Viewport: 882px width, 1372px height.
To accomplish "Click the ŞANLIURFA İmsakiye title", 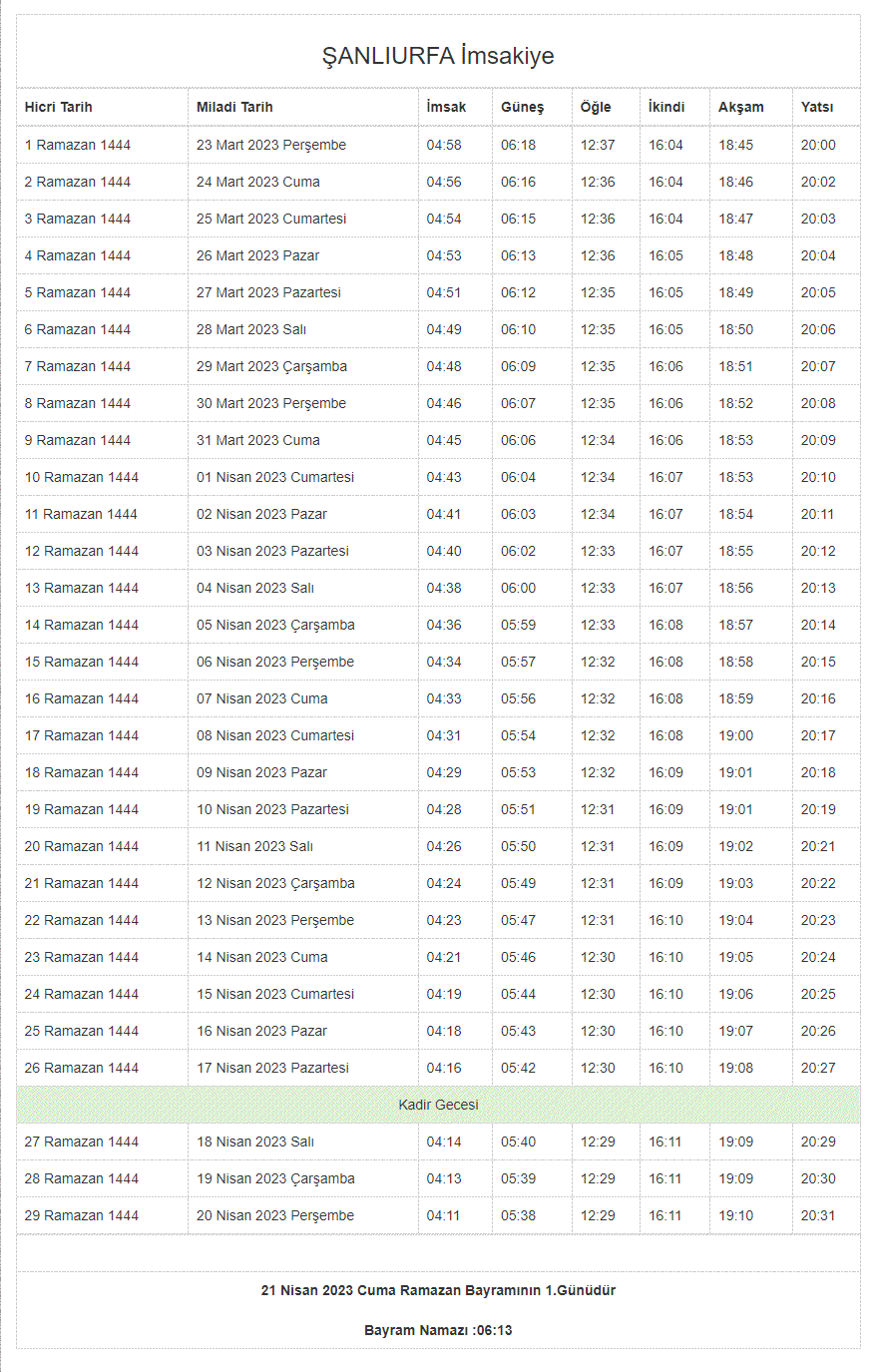I will click(438, 56).
